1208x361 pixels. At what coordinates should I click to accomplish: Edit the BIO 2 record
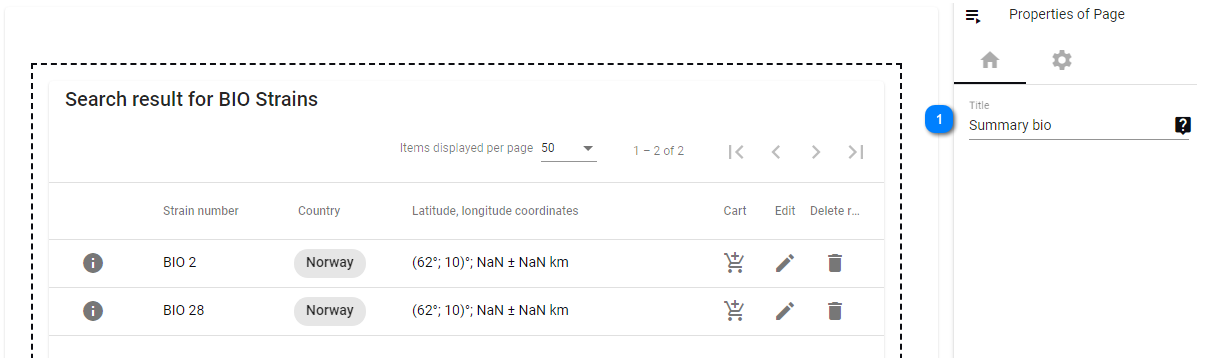tap(785, 263)
